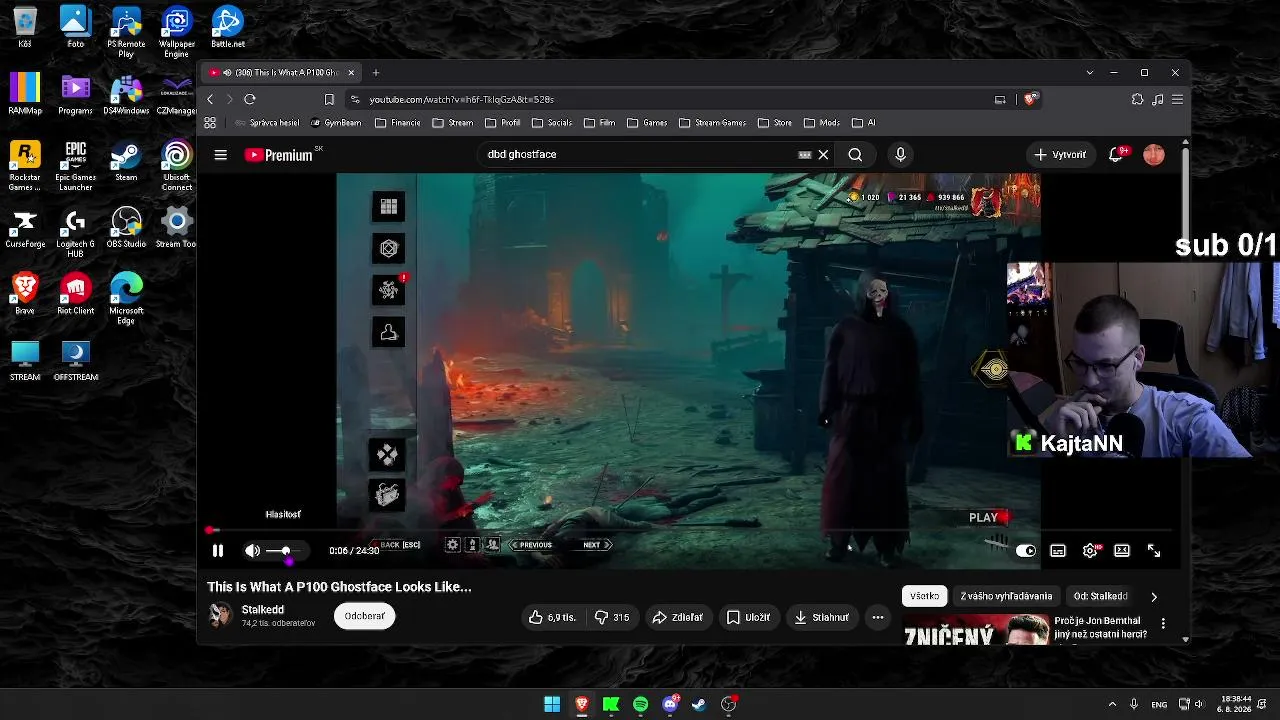This screenshot has width=1280, height=720.
Task: Select the Všetko filter chip
Action: [924, 596]
